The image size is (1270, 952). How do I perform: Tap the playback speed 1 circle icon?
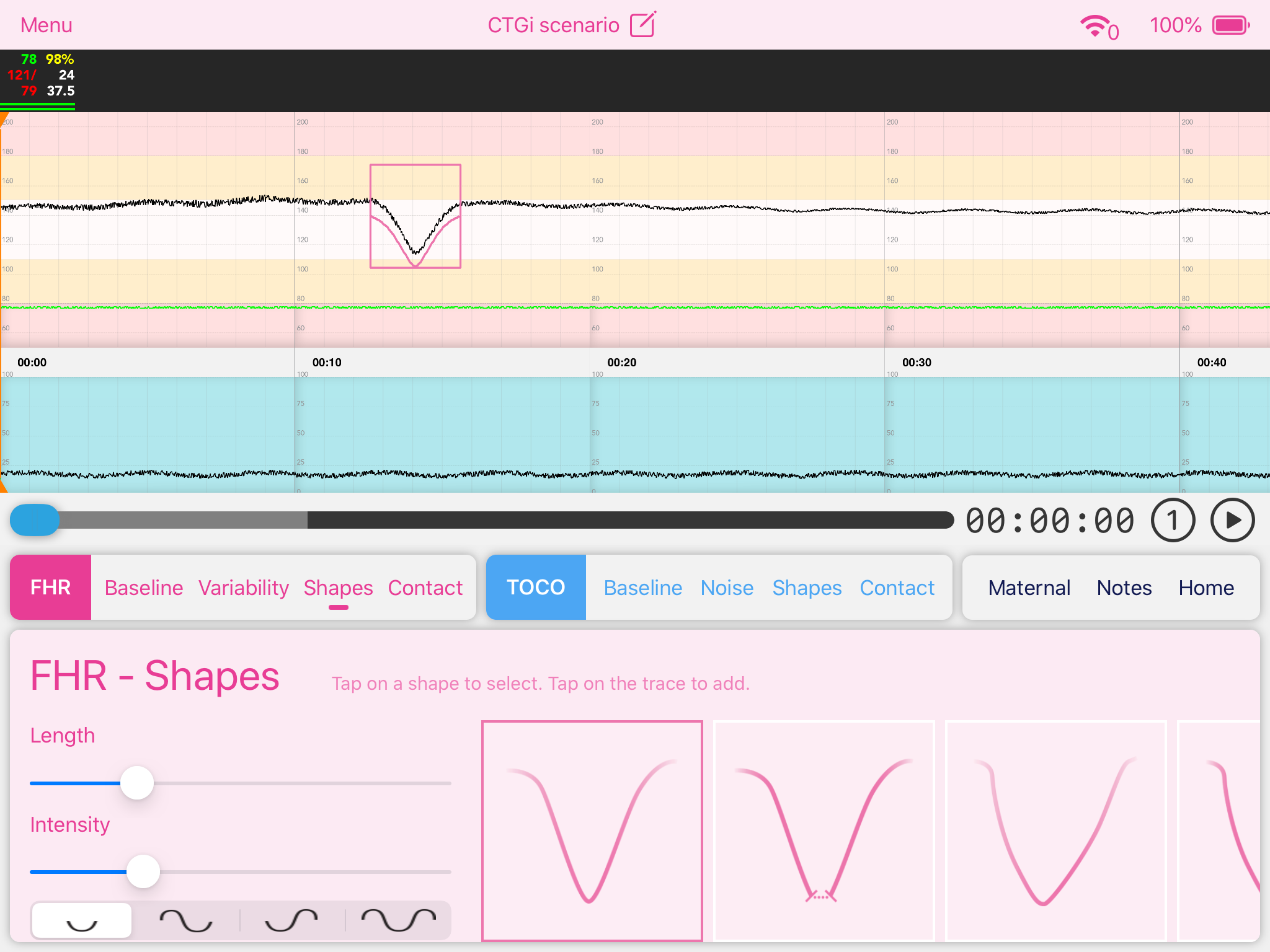pyautogui.click(x=1173, y=521)
